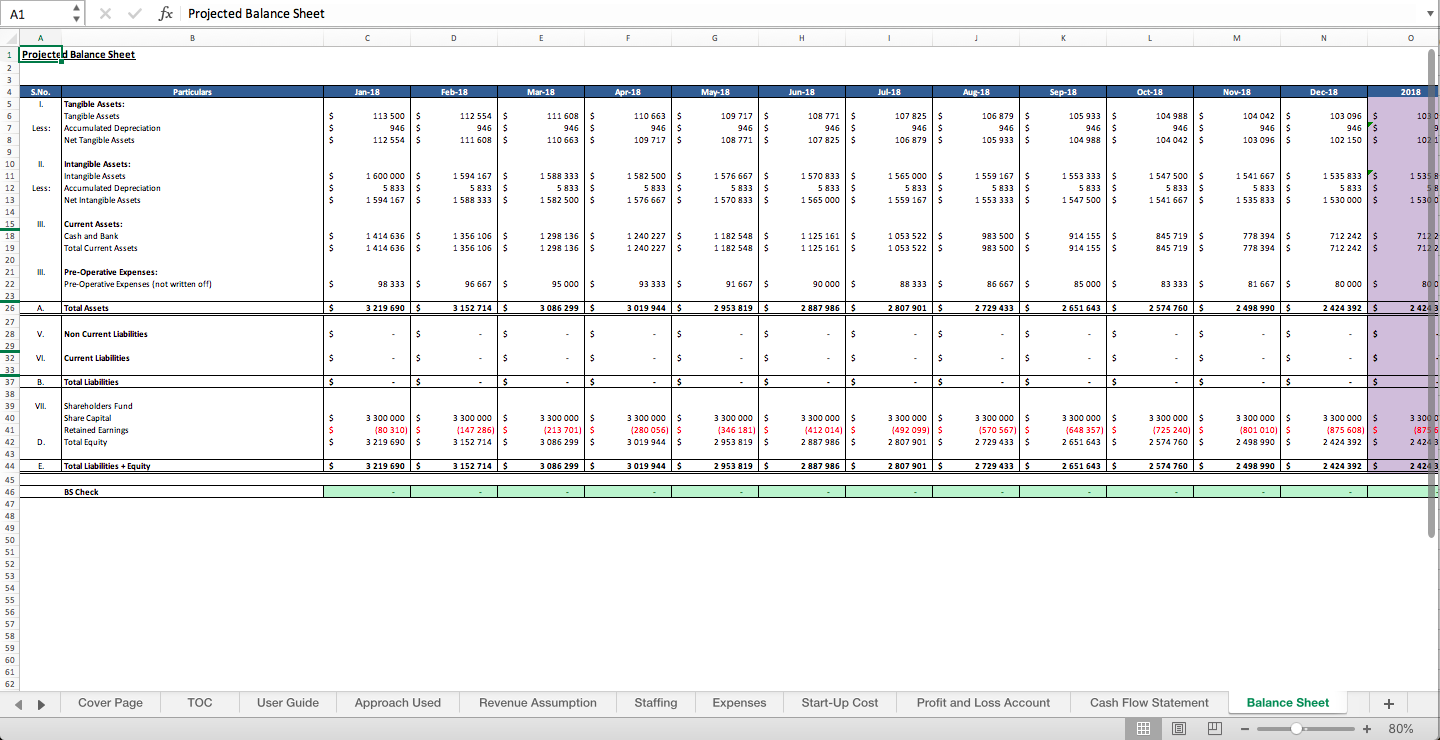1440x740 pixels.
Task: Click Feb-18 Cash and Bank 1 356 106
Action: pyautogui.click(x=454, y=236)
